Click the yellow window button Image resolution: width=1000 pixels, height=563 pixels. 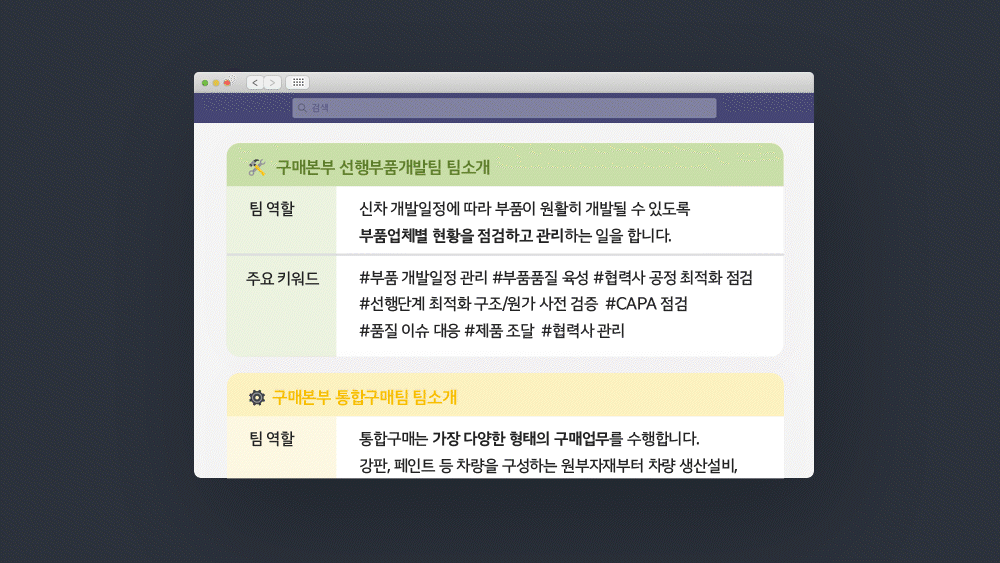click(216, 83)
